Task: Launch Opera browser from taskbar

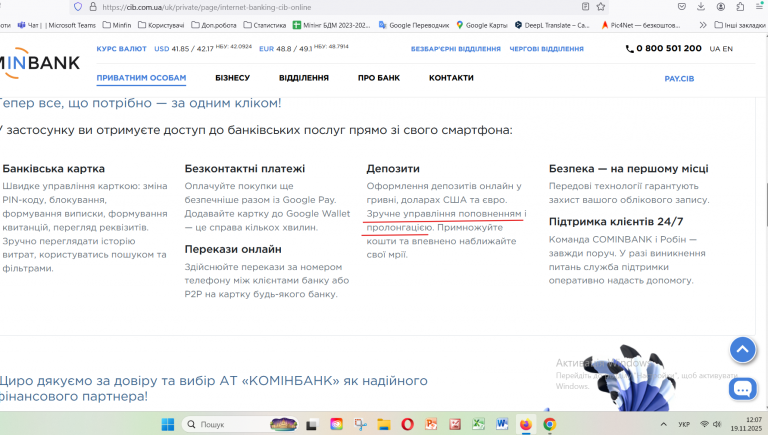Action: (x=408, y=424)
